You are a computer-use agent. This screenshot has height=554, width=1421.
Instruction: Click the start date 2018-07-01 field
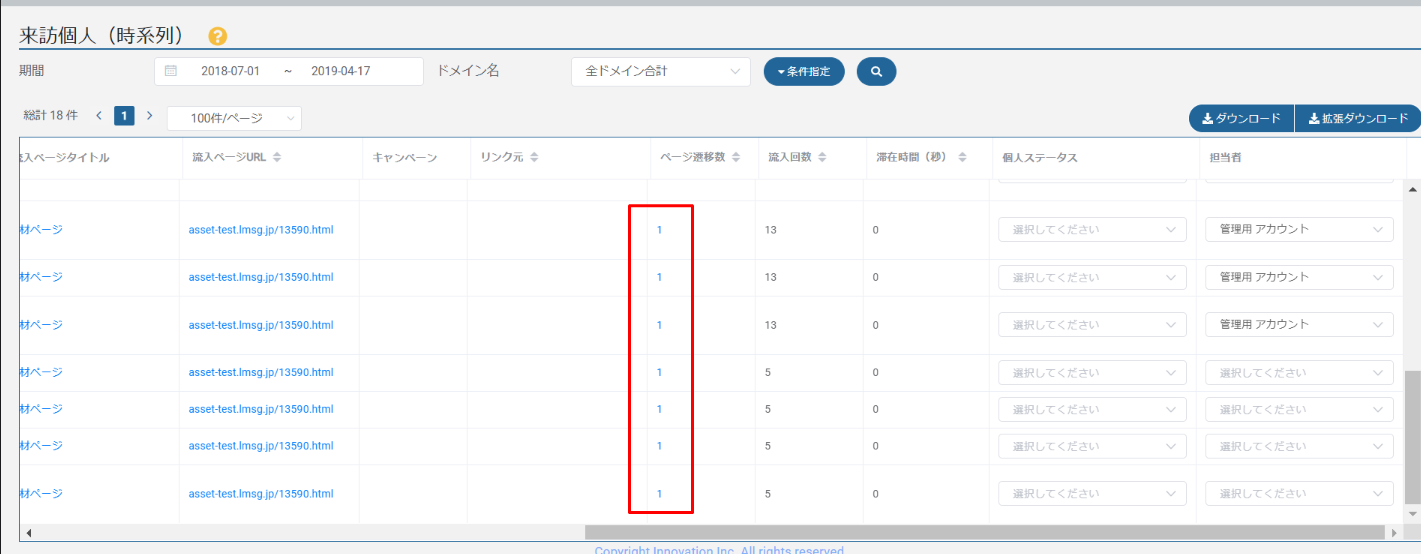230,72
